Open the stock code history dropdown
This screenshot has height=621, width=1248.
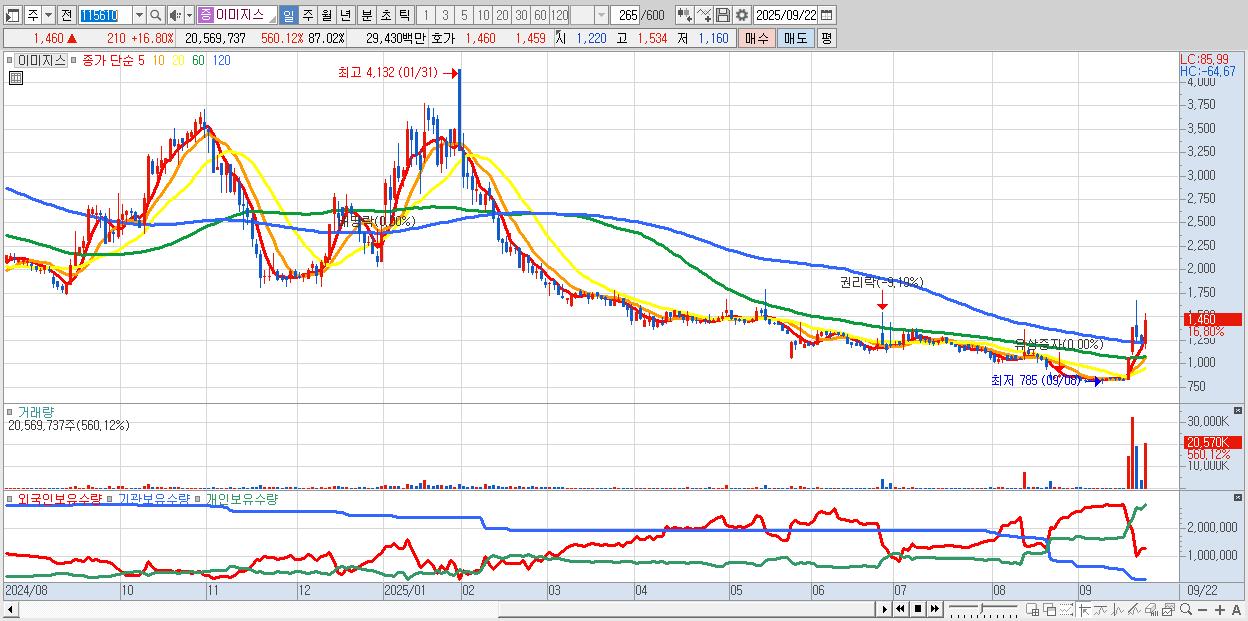click(x=140, y=15)
